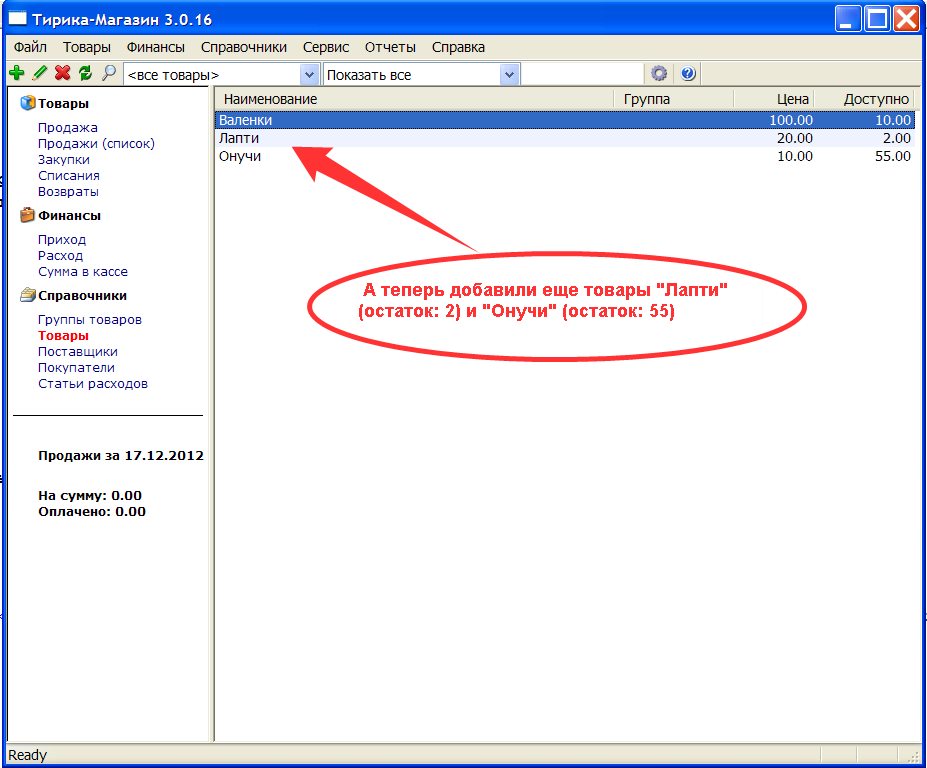Sort by Доступно column header
This screenshot has width=927, height=768.
(x=864, y=99)
